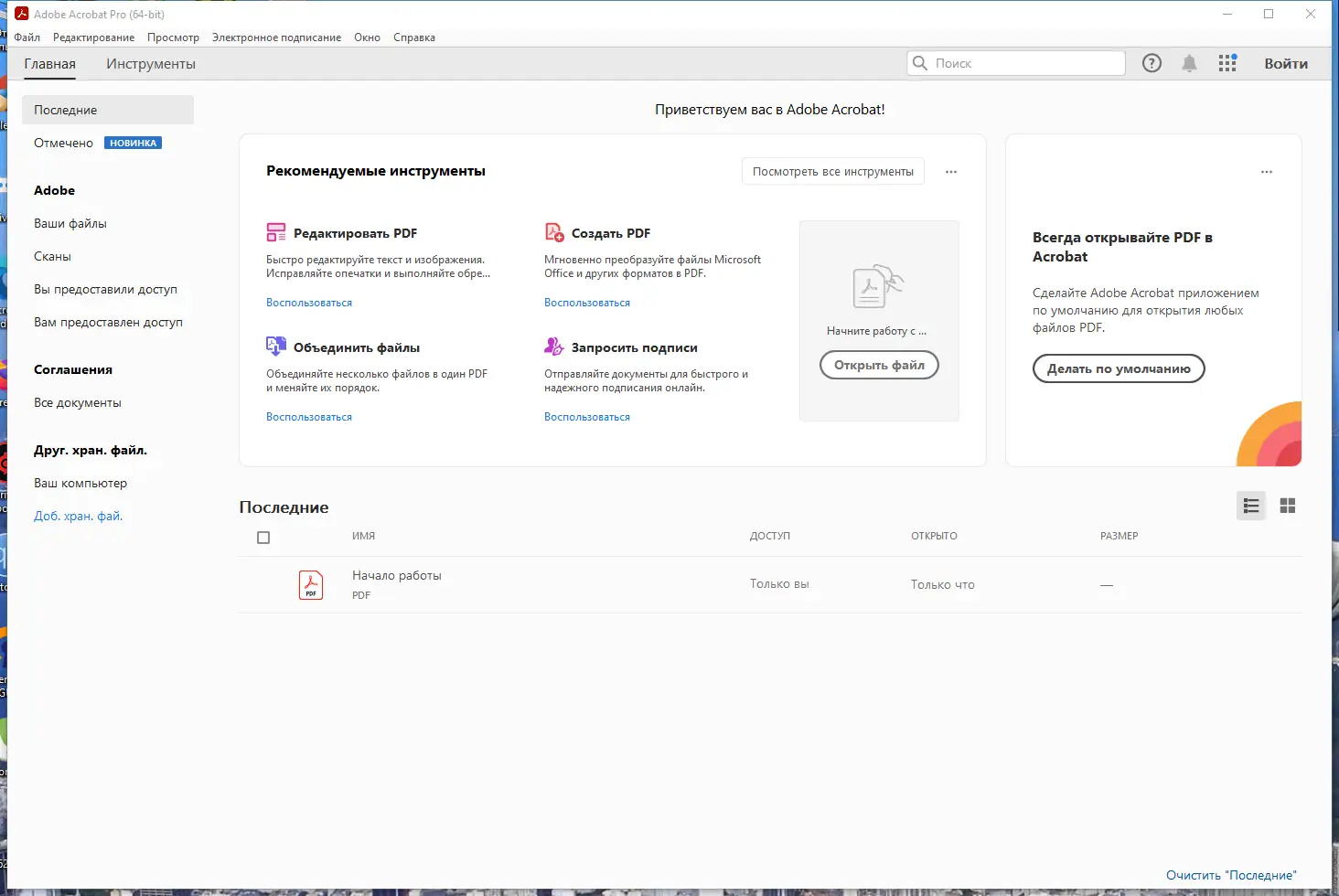The width and height of the screenshot is (1339, 896).
Task: Open the notifications bell
Action: coord(1189,63)
